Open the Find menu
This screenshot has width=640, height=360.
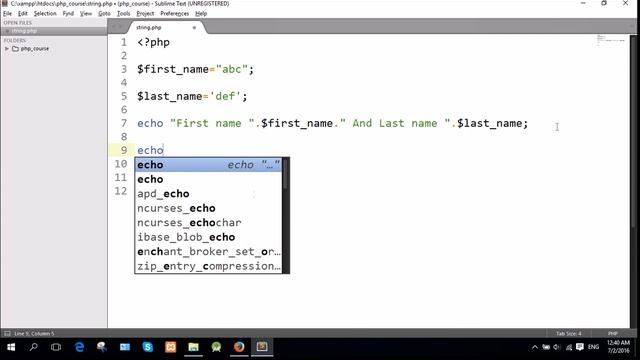68,13
